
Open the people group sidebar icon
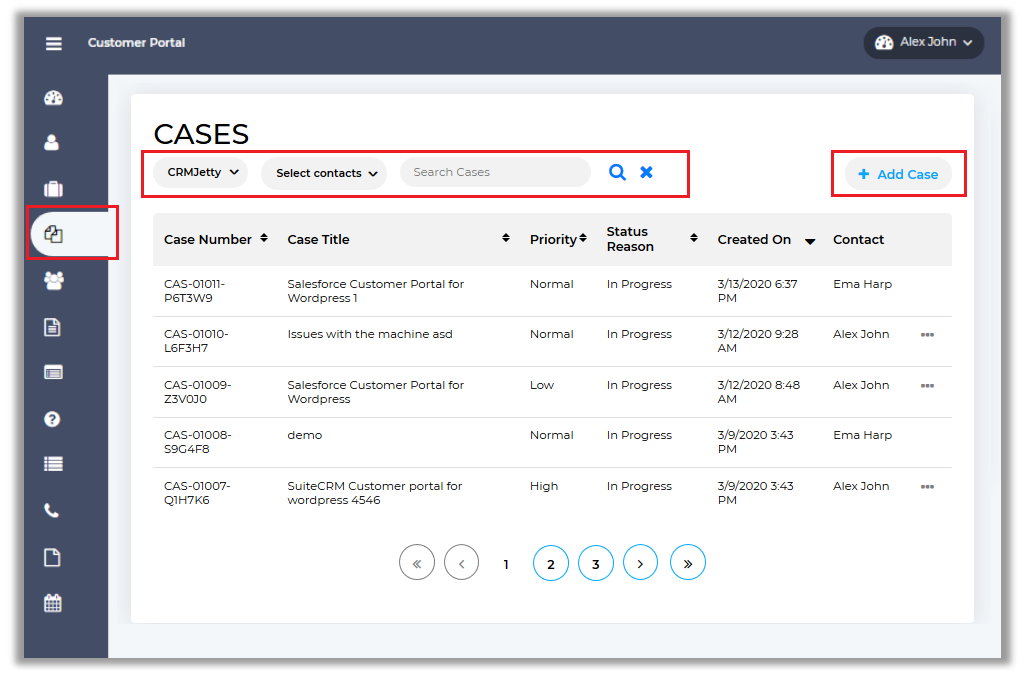click(53, 281)
